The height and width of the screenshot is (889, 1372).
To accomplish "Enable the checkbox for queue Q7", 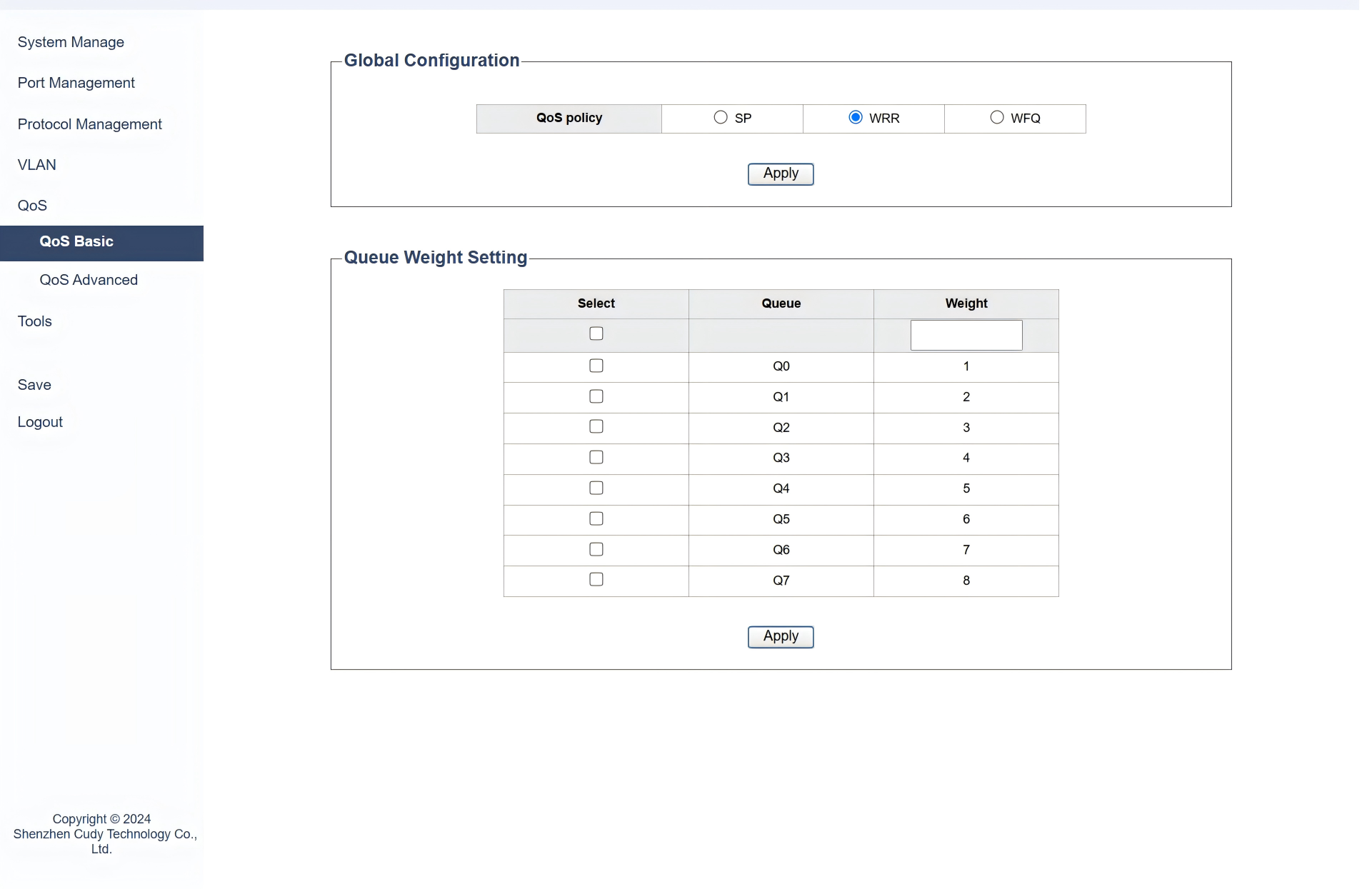I will pyautogui.click(x=596, y=579).
